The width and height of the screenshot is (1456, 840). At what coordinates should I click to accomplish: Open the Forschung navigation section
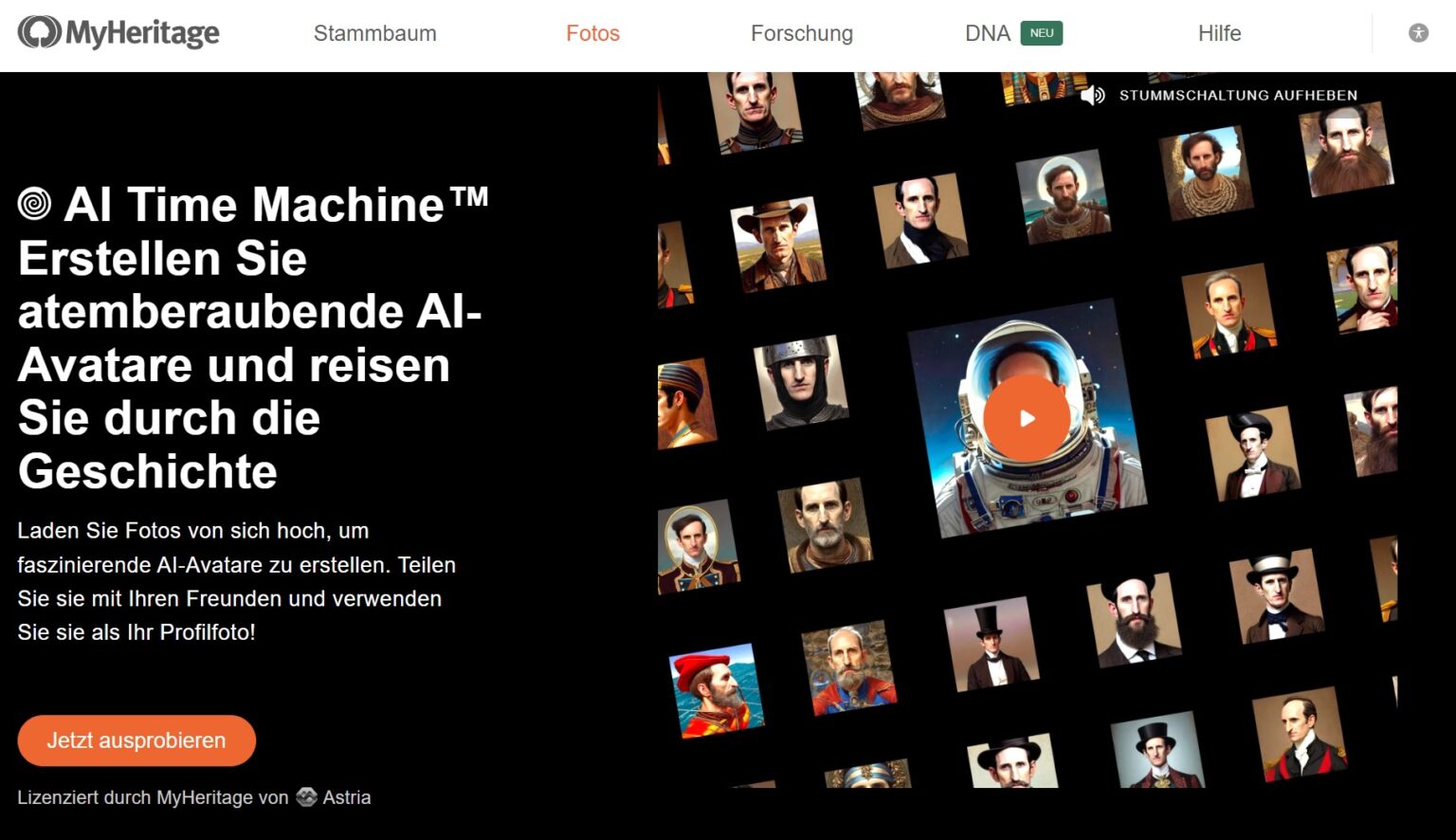coord(801,33)
